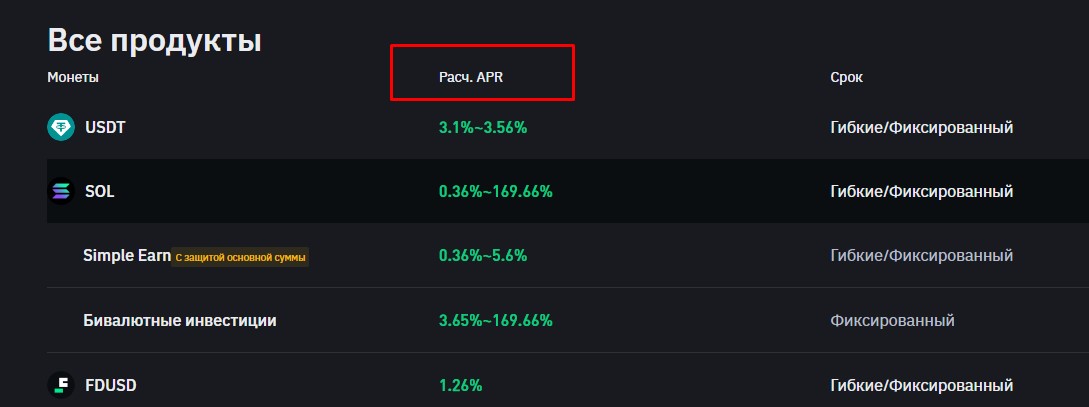
Task: Click Simple Earn APR 0.36%~5.6%
Action: point(483,256)
